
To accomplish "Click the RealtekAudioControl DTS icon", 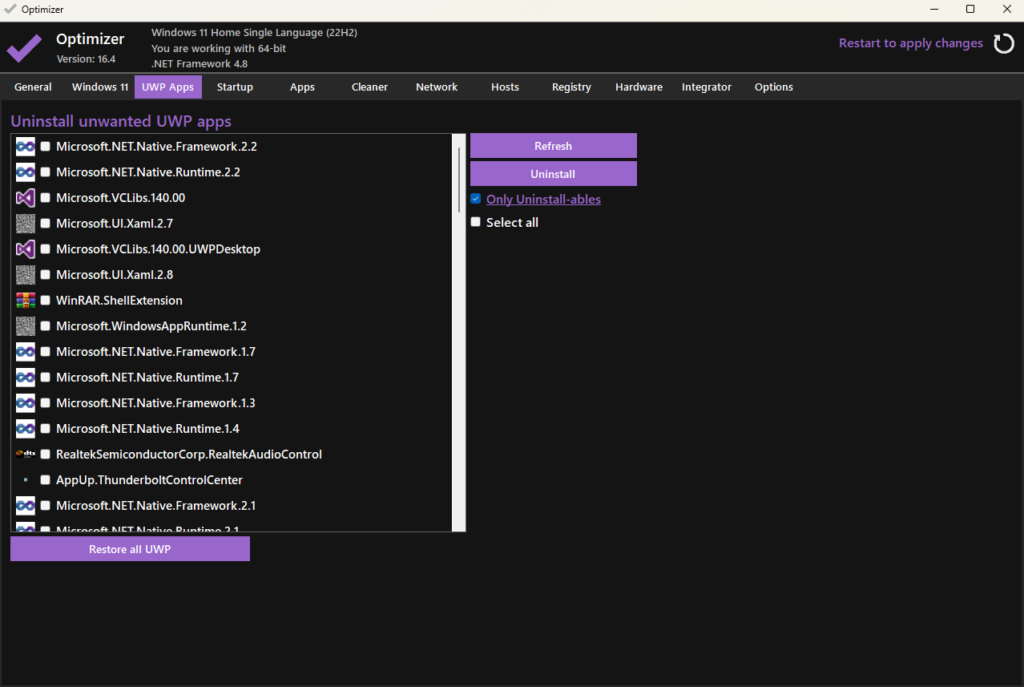I will (26, 454).
